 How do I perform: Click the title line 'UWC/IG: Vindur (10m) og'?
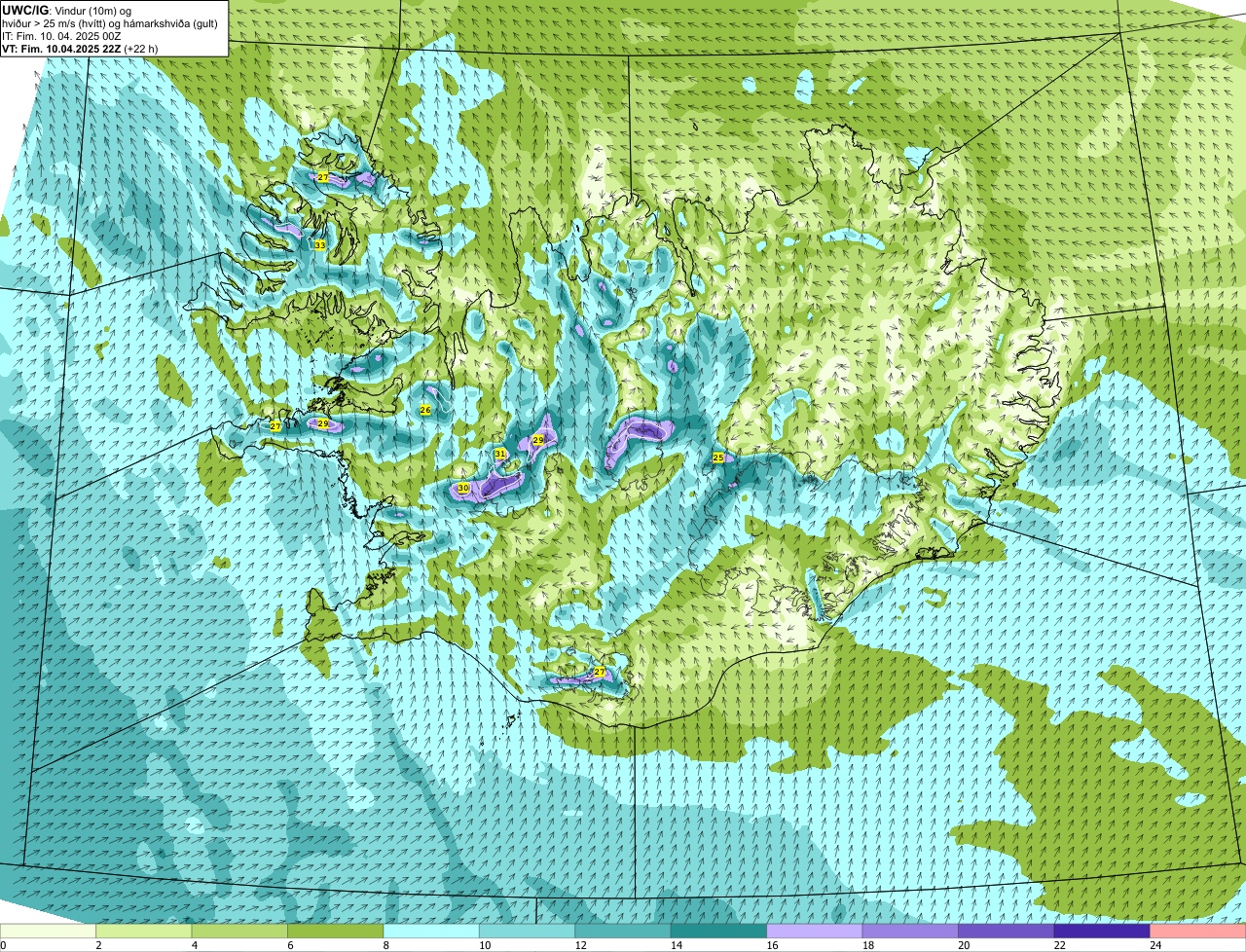66,11
